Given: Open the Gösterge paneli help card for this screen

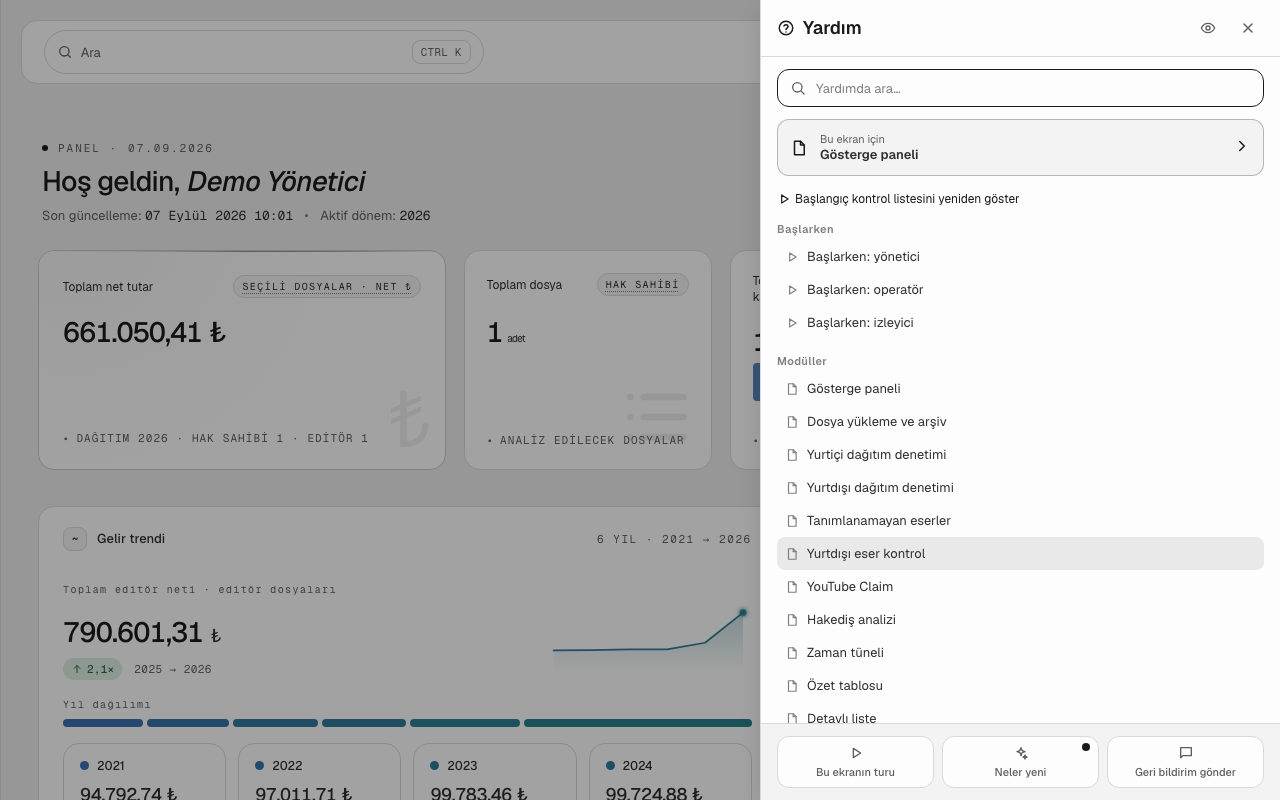Looking at the screenshot, I should [1020, 147].
